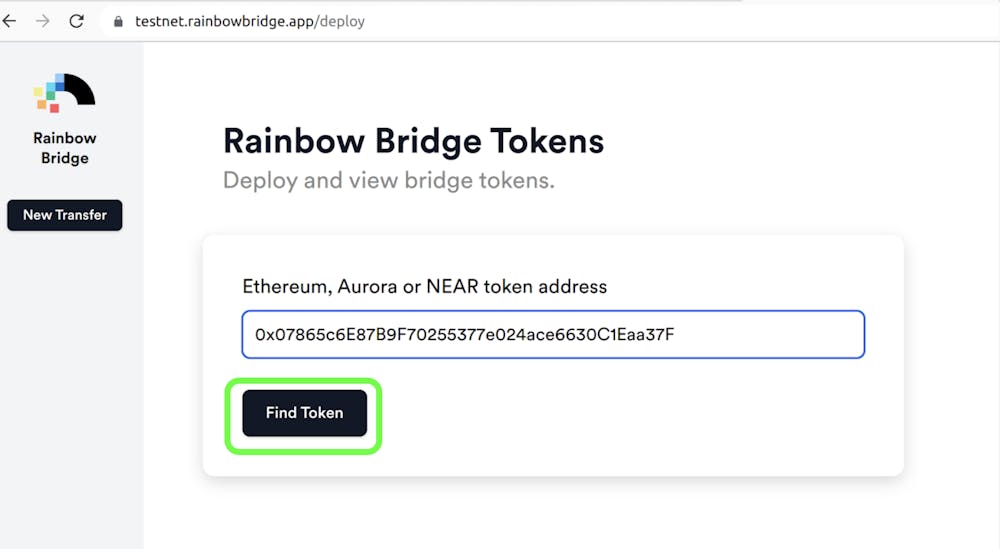Click the Rainbow Bridge logo image
This screenshot has height=549, width=1000.
coord(64,93)
